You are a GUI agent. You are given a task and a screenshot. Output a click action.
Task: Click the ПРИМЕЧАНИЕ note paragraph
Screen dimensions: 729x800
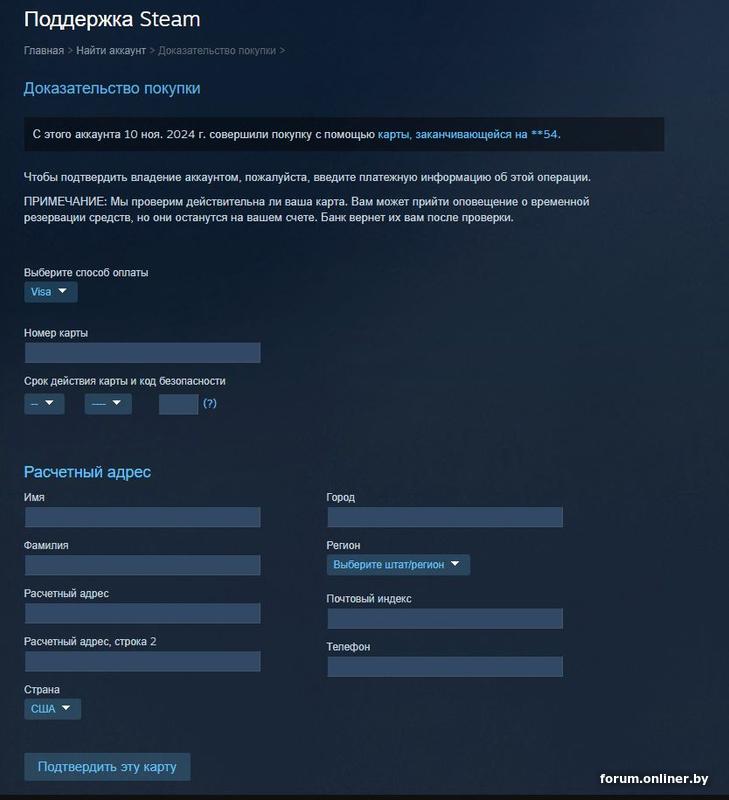pyautogui.click(x=306, y=209)
